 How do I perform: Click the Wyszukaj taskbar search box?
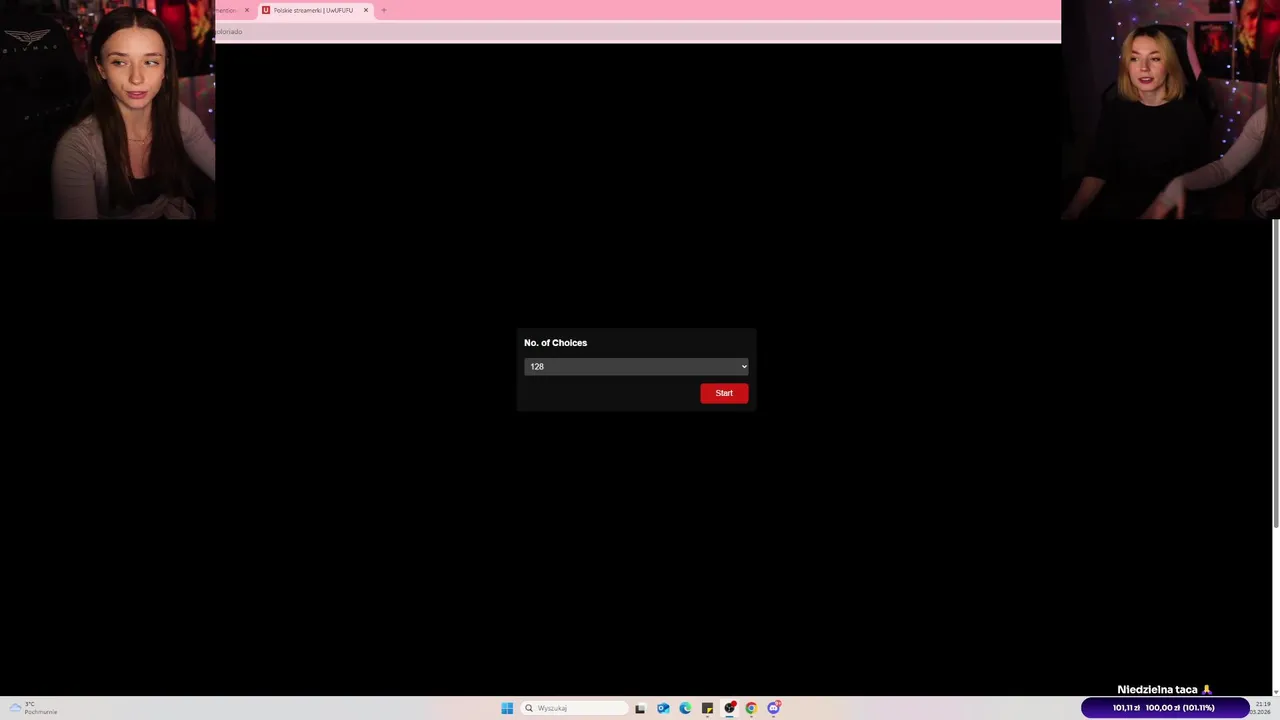[x=575, y=708]
